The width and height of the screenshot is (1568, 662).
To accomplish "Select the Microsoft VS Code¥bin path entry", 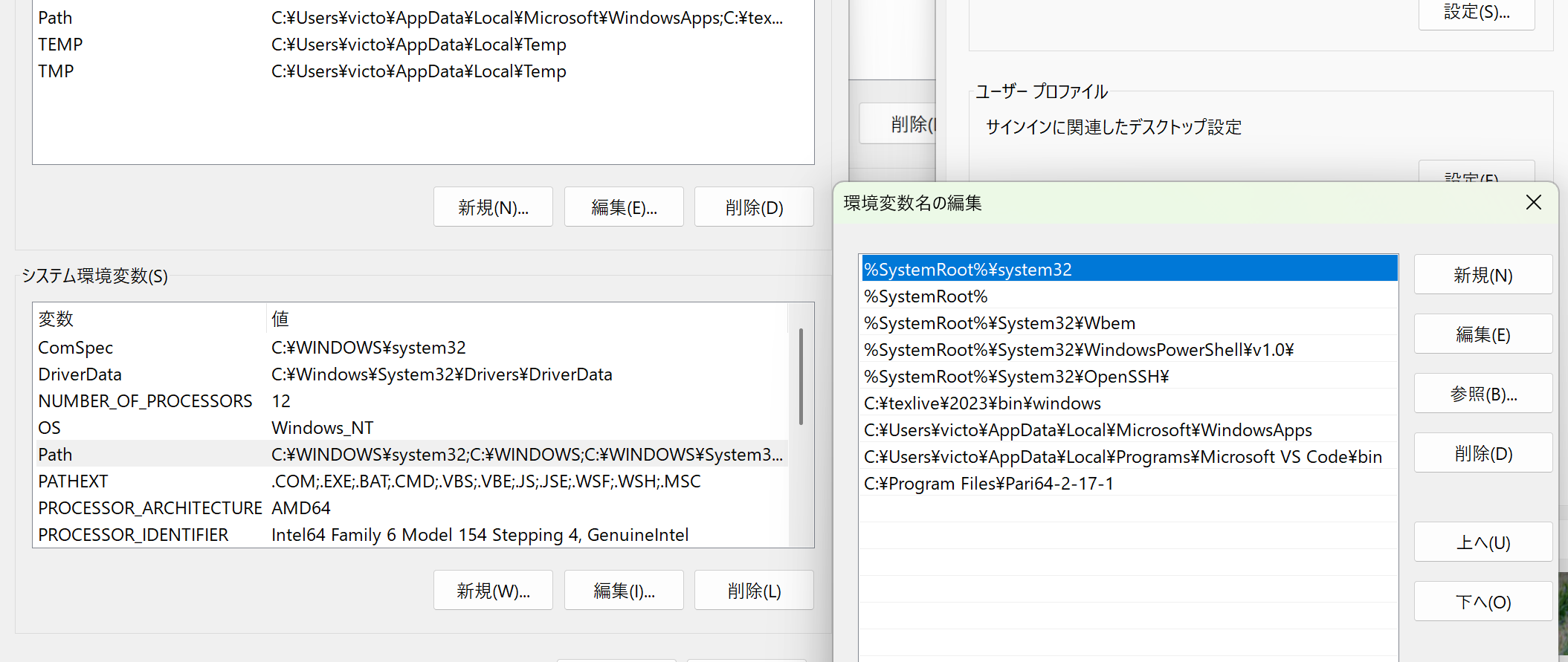I will tap(1129, 456).
